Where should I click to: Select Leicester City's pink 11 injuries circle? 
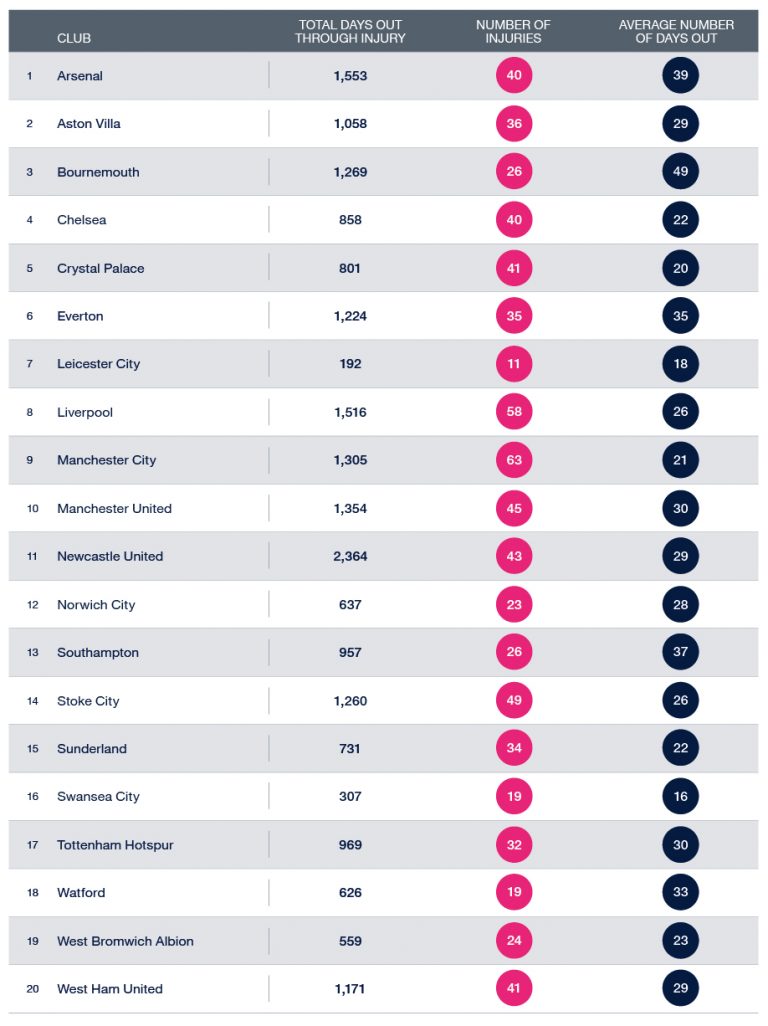(514, 364)
